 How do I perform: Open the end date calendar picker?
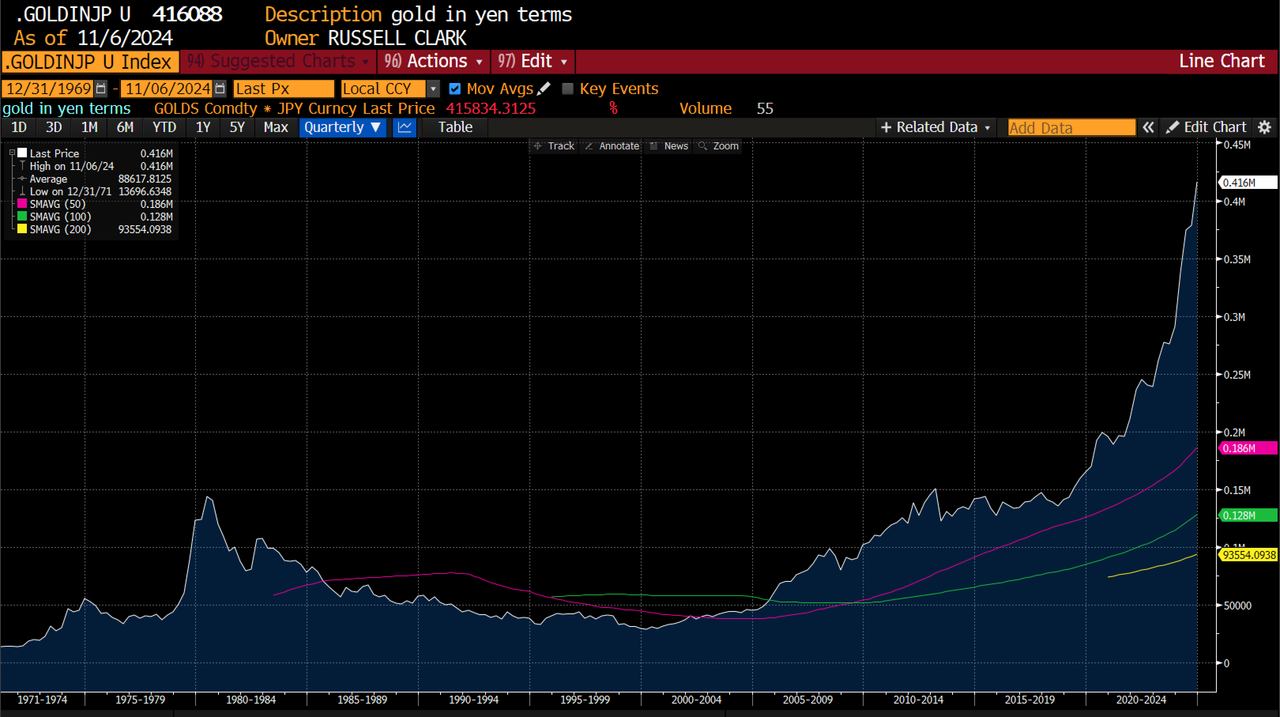click(220, 89)
